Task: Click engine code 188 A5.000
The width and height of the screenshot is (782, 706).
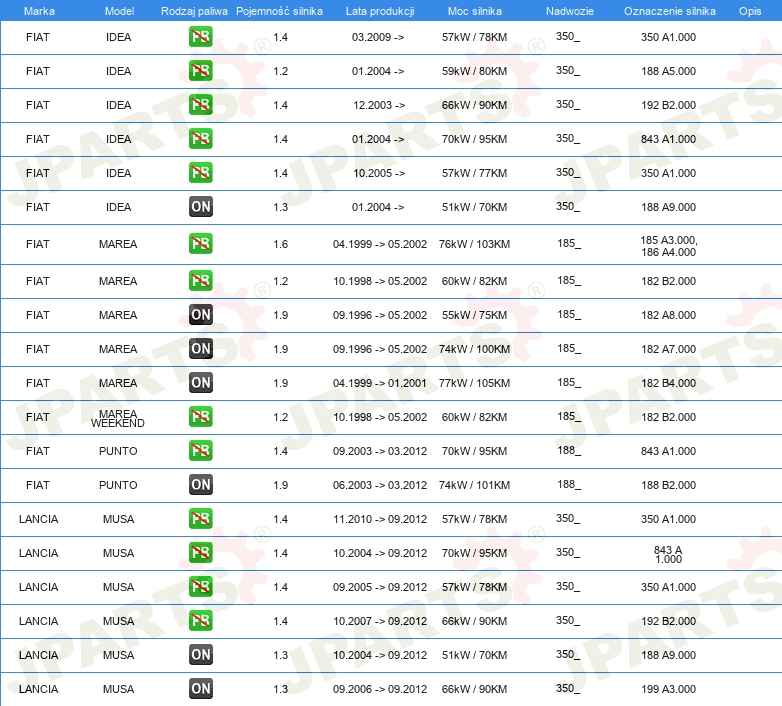Action: tap(668, 71)
